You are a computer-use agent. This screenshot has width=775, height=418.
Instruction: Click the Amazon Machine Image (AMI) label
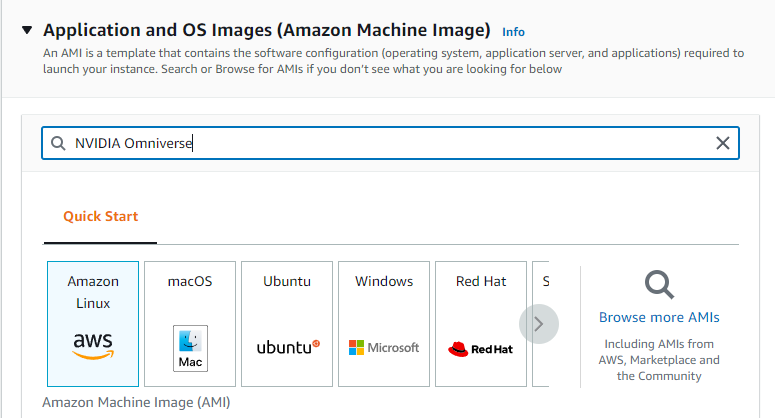click(x=136, y=403)
